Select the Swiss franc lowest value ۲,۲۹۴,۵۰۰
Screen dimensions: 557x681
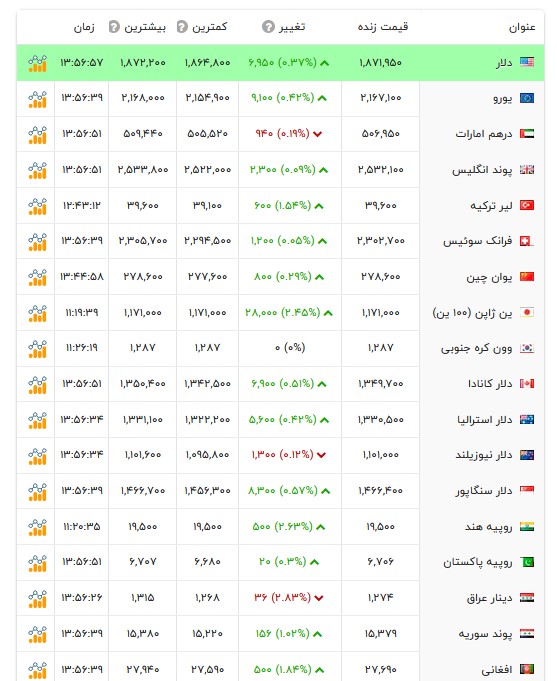(x=207, y=241)
